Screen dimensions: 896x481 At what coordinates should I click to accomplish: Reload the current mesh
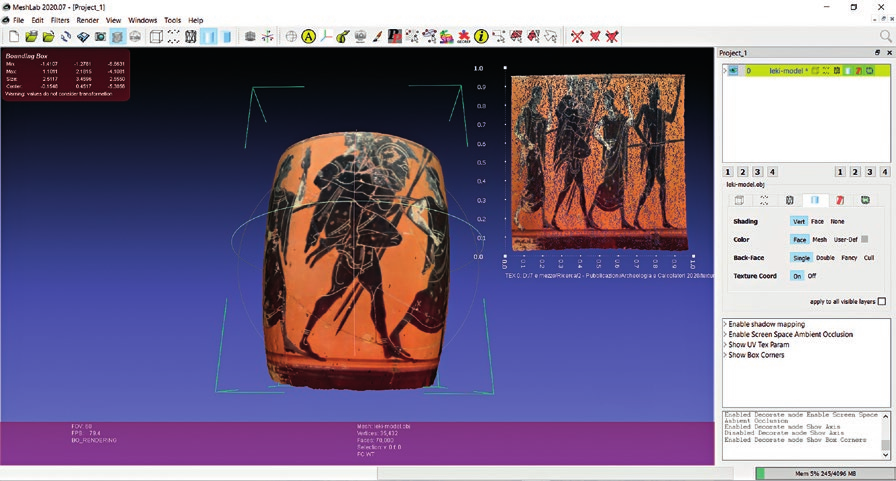point(66,37)
